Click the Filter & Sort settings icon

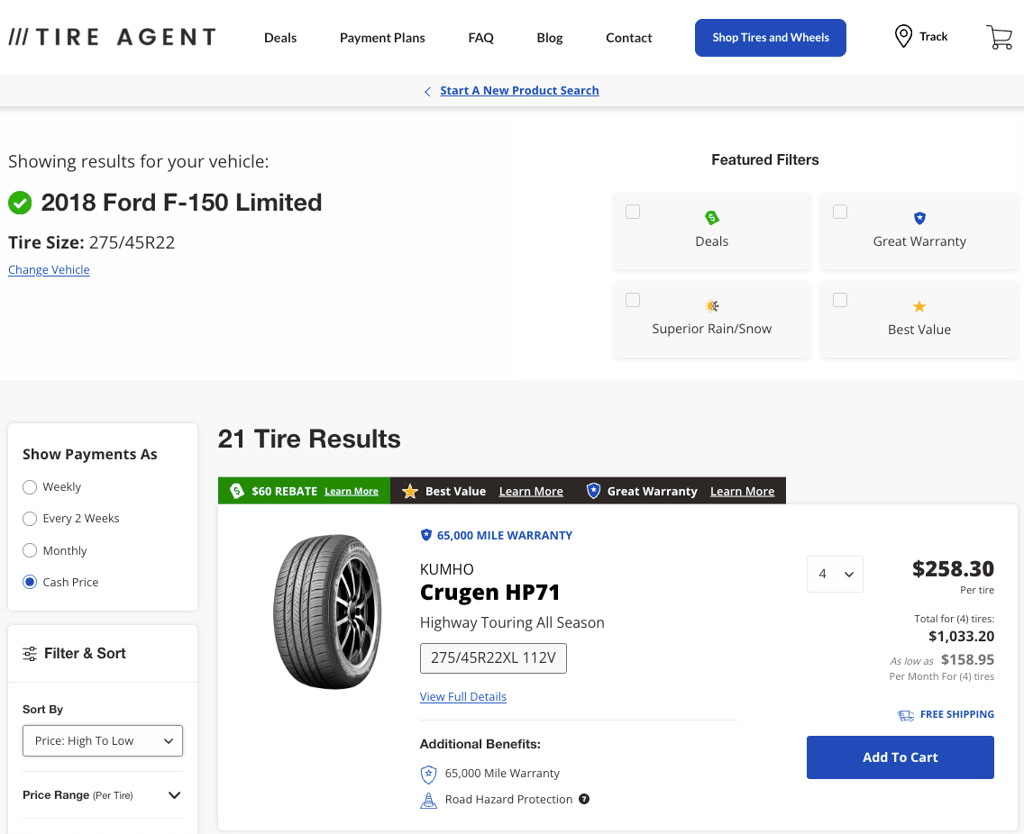coord(30,653)
